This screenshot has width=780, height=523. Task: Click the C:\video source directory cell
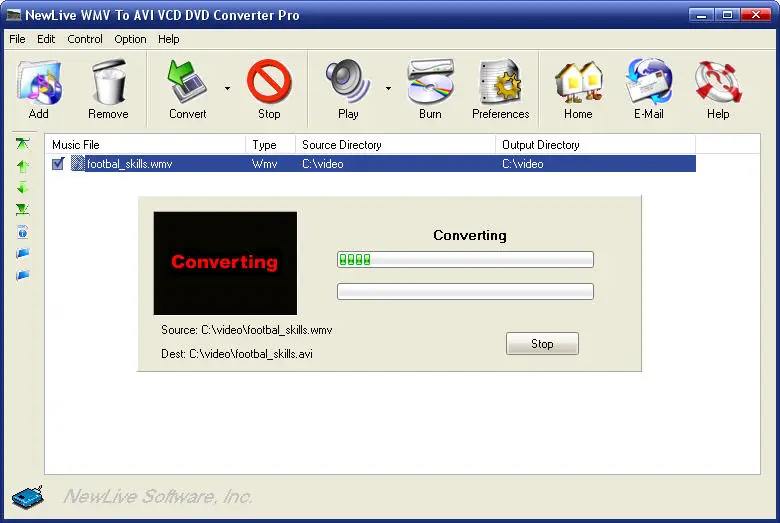tap(323, 164)
